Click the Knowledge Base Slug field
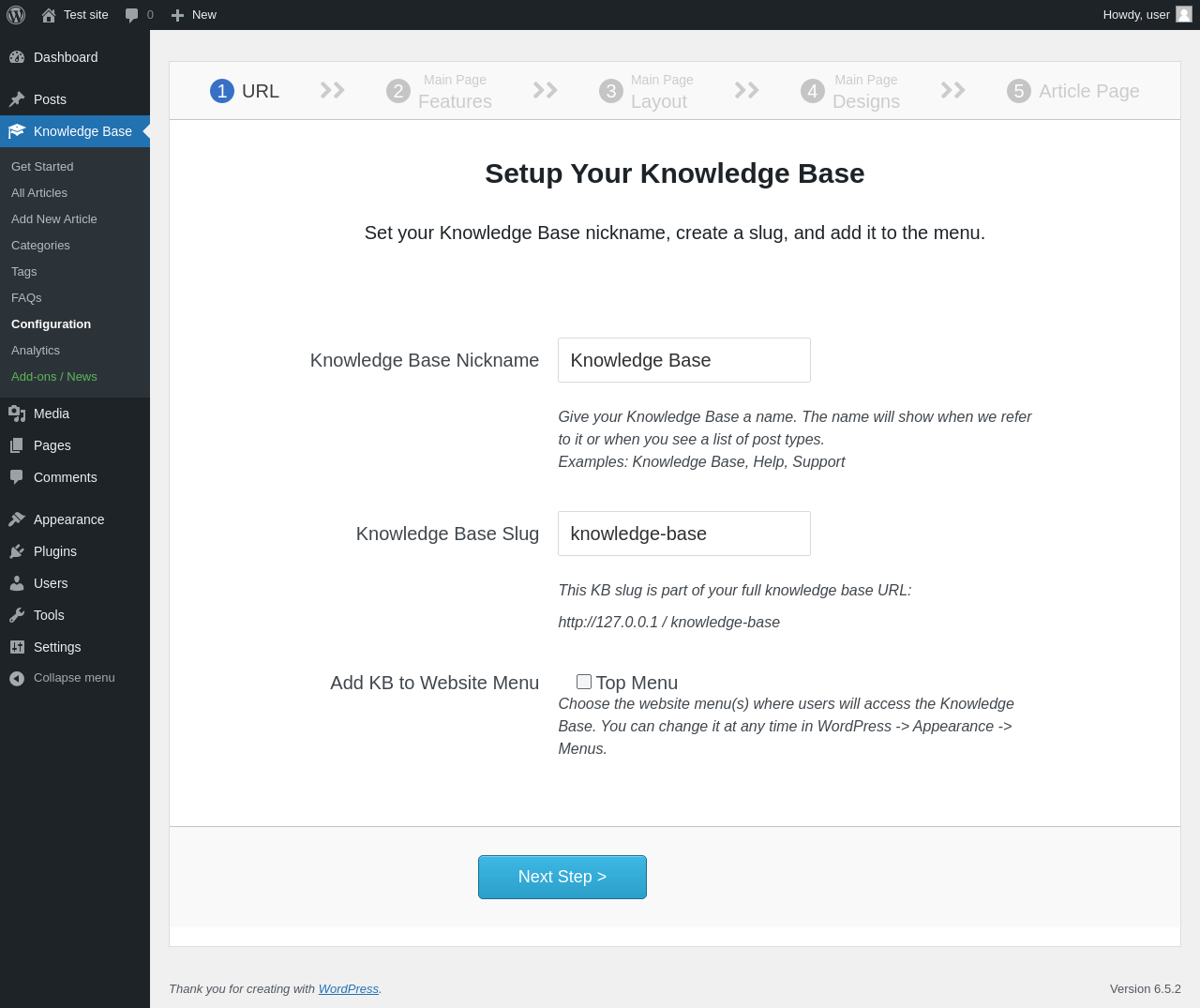1200x1008 pixels. 684,534
